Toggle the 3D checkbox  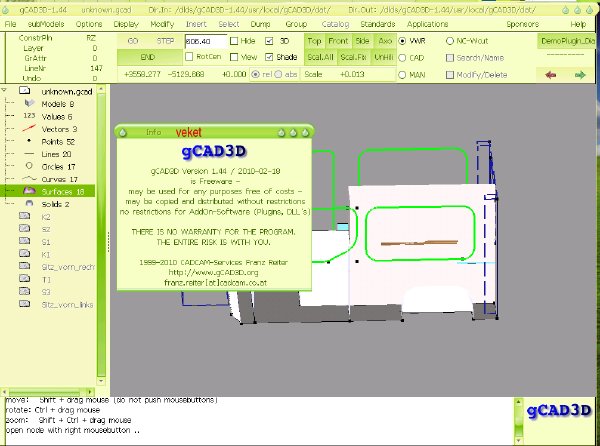click(269, 41)
